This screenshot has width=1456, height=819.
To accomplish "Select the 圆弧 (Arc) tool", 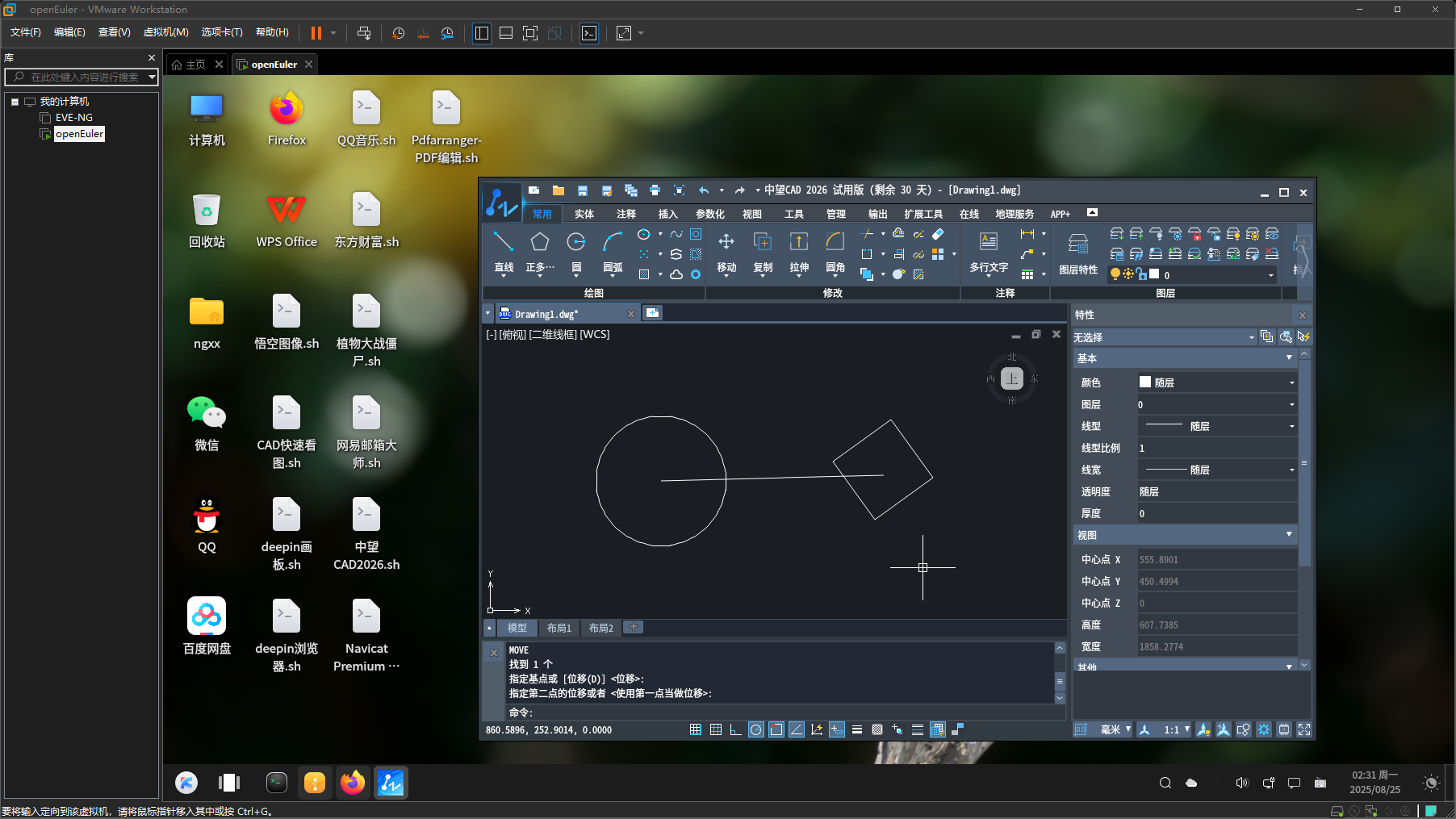I will [x=613, y=251].
